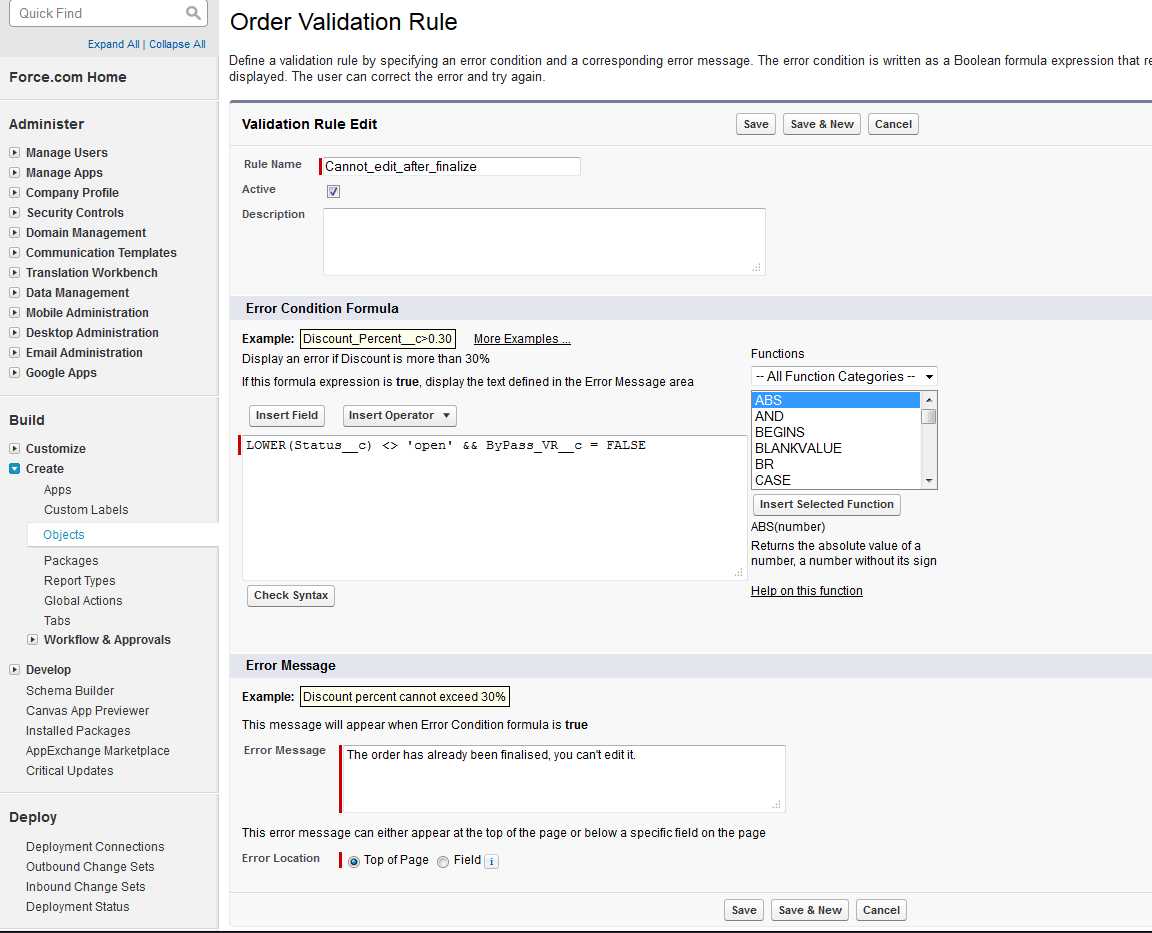Click bottom Save button
Screen dimensions: 1152x933
(744, 910)
